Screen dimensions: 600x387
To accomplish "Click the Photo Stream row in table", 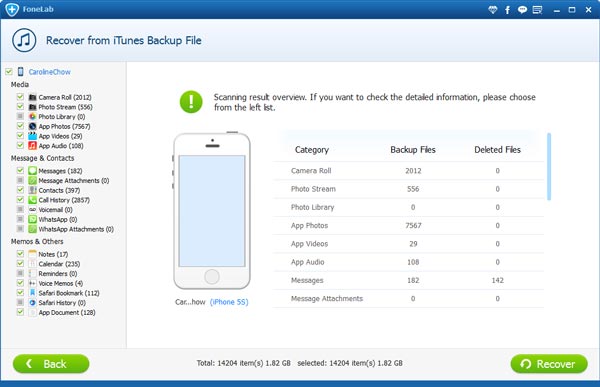I will (x=408, y=189).
